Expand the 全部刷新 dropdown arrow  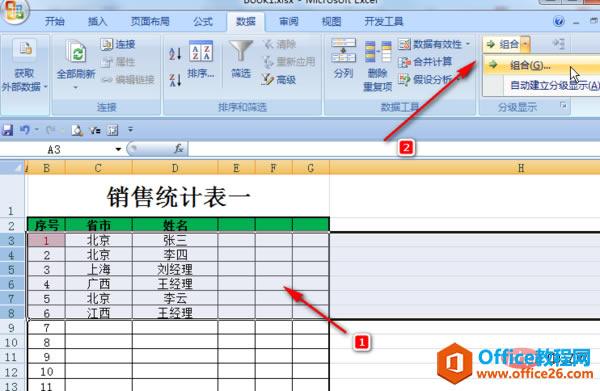(x=75, y=88)
